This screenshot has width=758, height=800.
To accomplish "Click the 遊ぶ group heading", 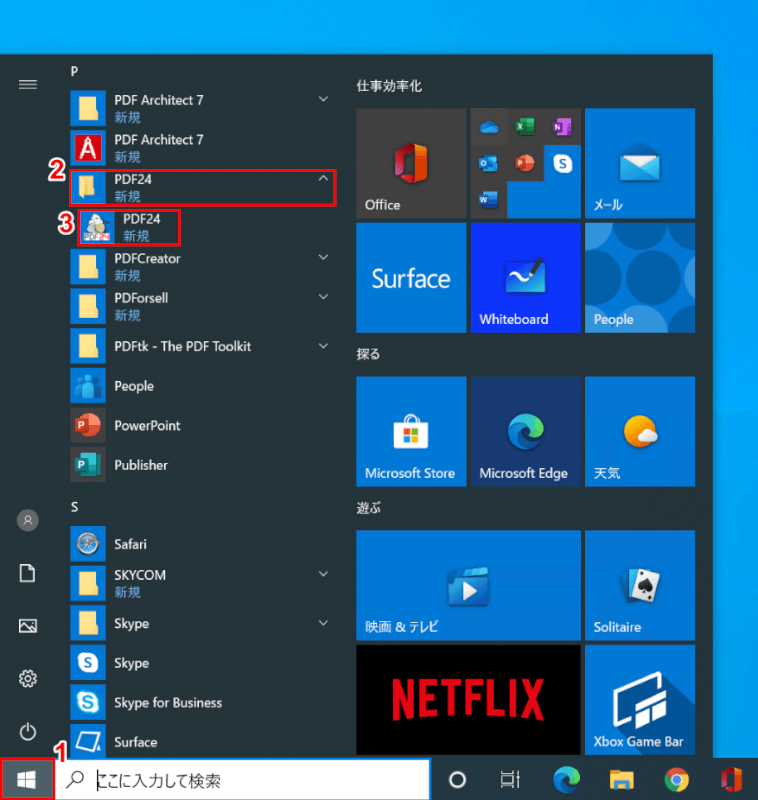I will (x=368, y=508).
